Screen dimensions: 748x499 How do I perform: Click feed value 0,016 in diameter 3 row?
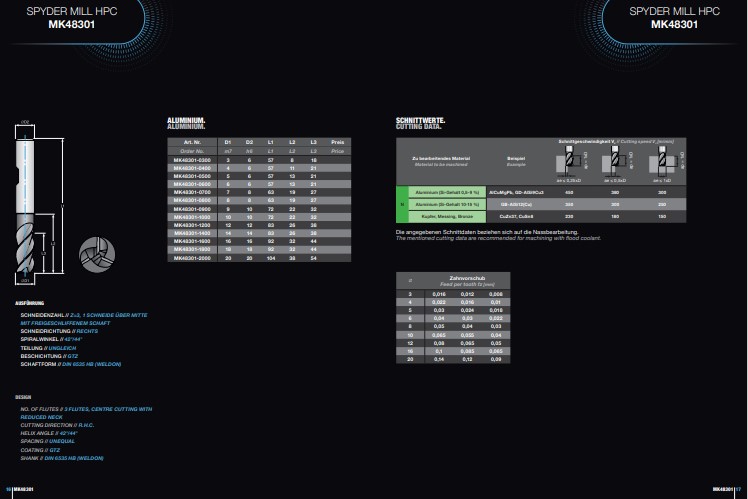(438, 294)
